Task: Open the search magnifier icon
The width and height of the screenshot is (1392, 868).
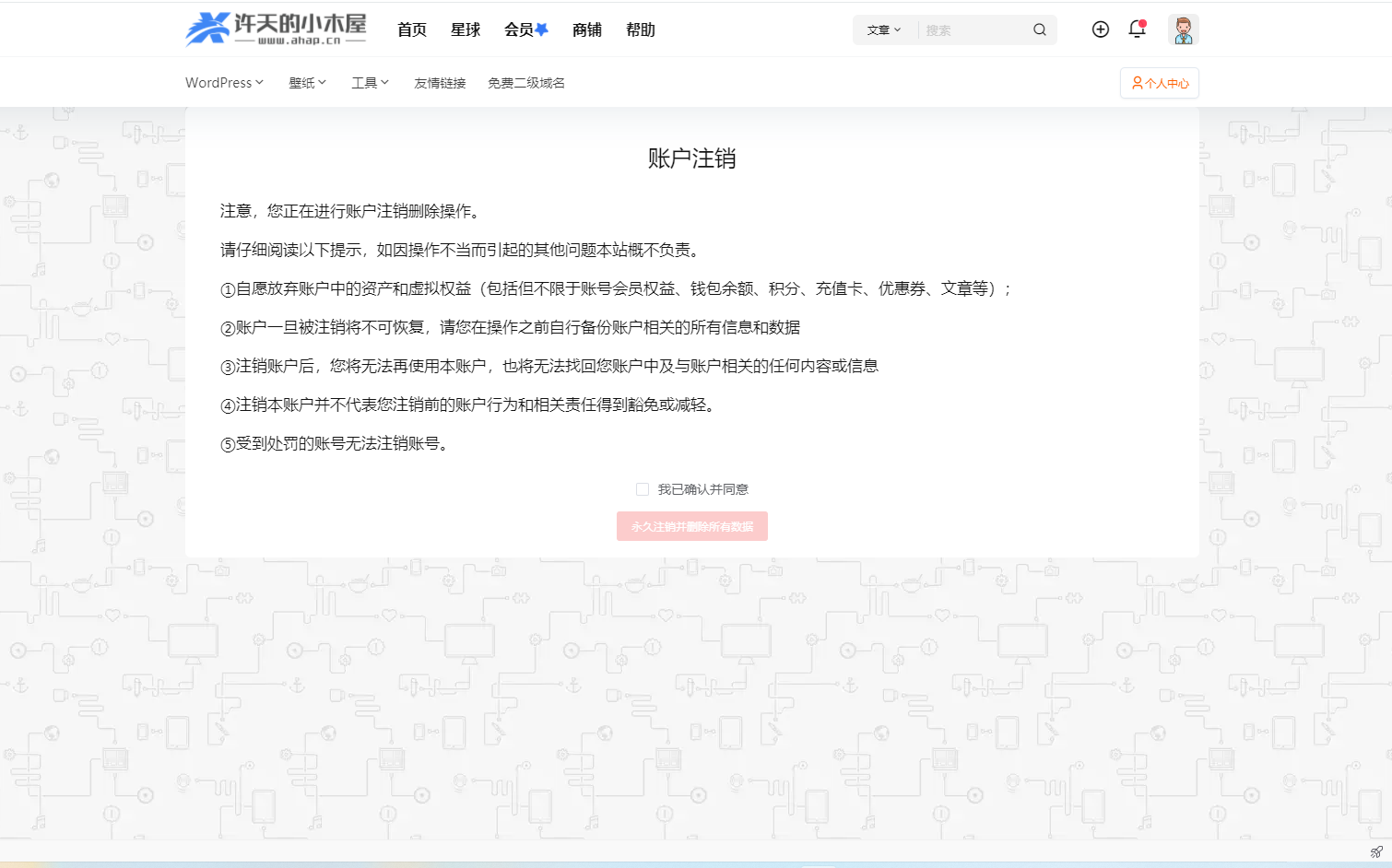Action: coord(1040,29)
